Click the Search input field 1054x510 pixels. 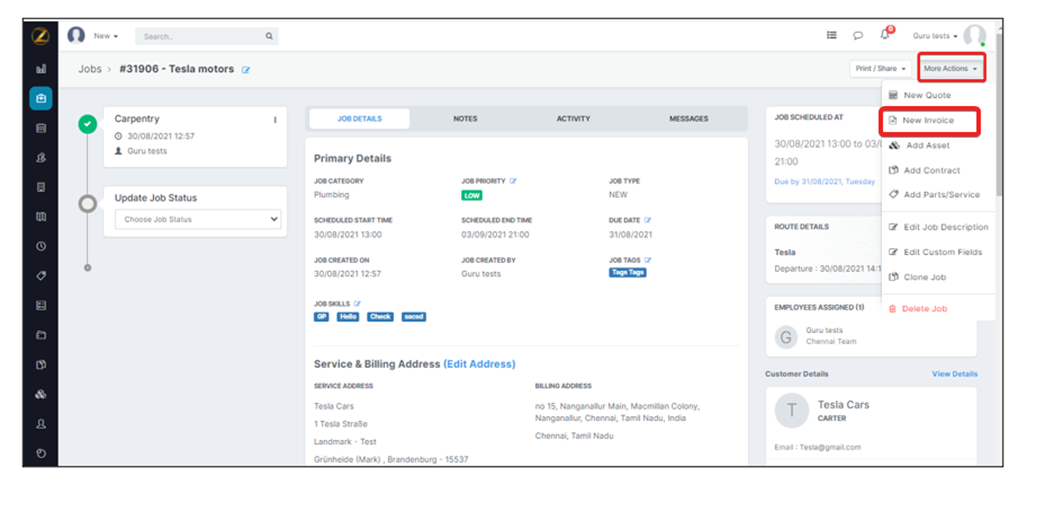click(200, 36)
